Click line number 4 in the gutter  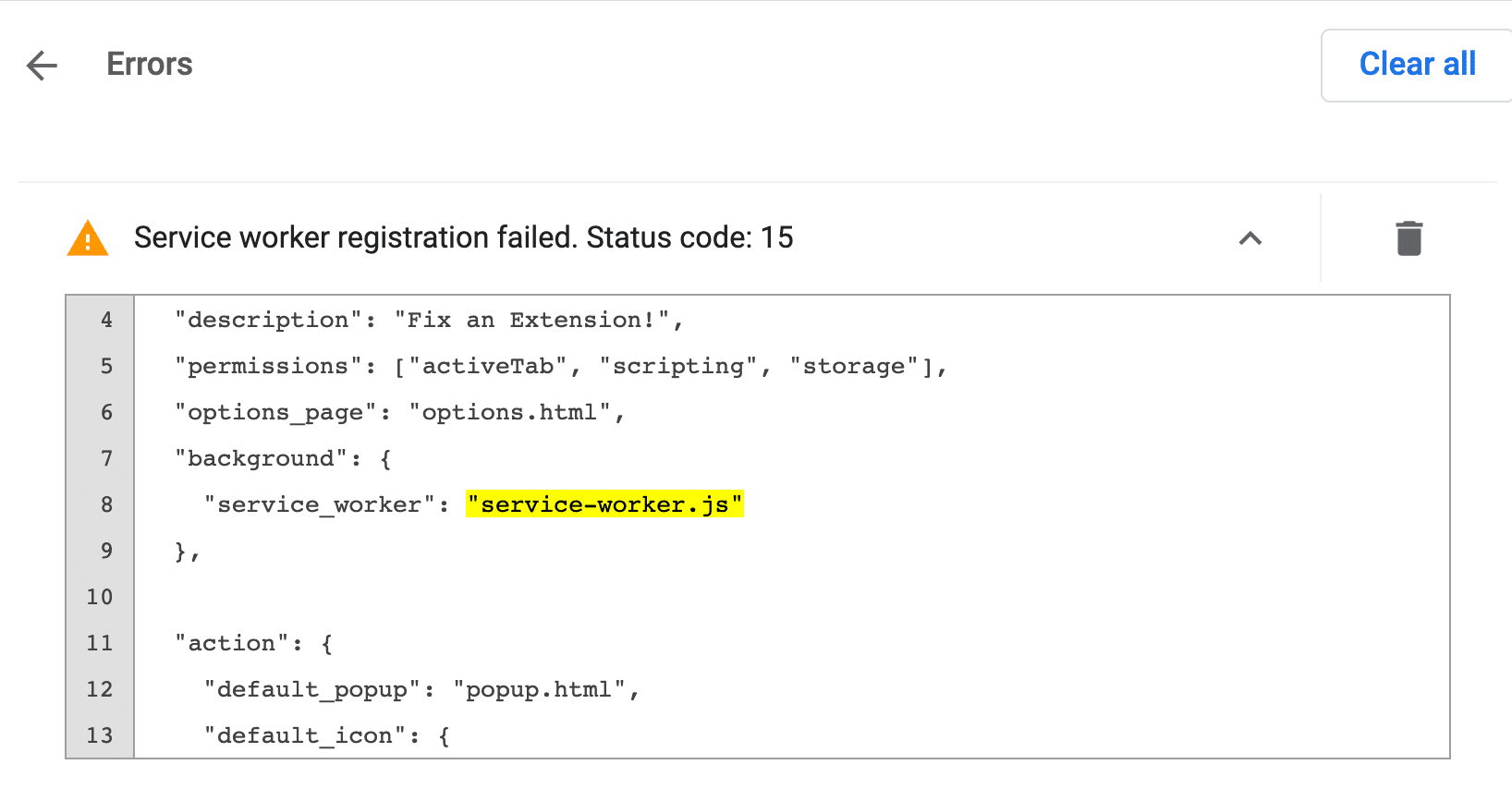click(106, 319)
